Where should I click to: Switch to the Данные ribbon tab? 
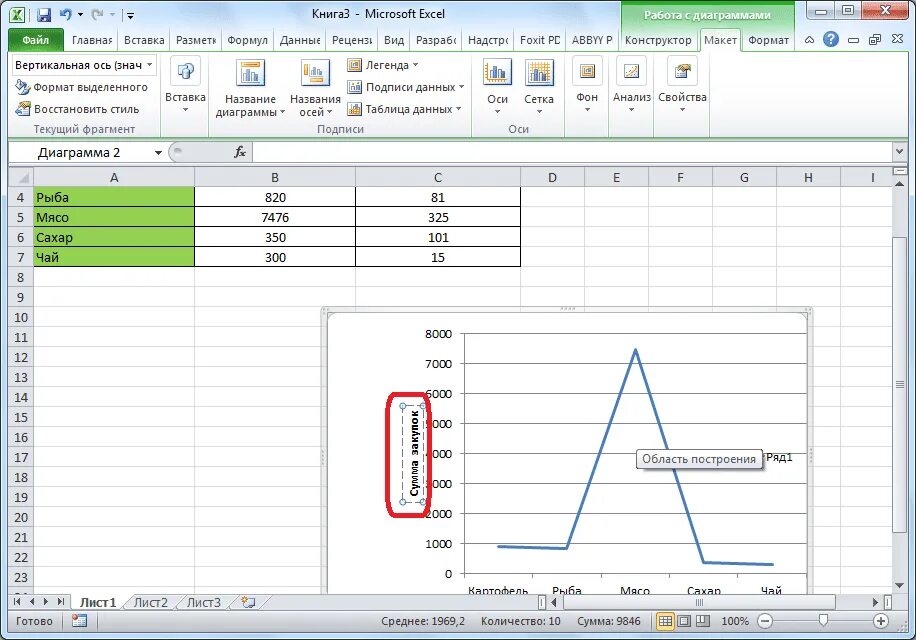pyautogui.click(x=300, y=40)
